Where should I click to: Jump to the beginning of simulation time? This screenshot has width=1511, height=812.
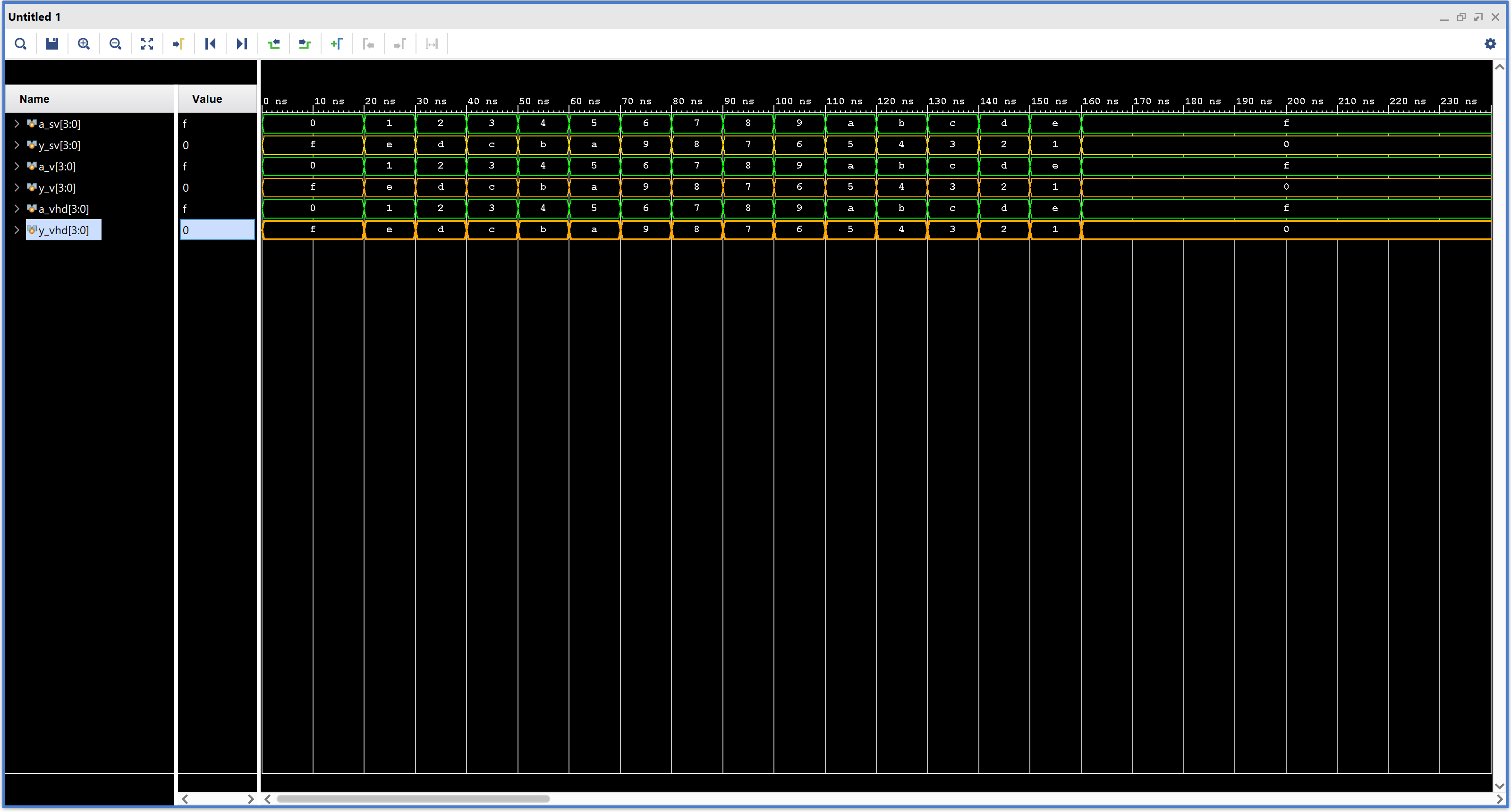click(x=210, y=44)
